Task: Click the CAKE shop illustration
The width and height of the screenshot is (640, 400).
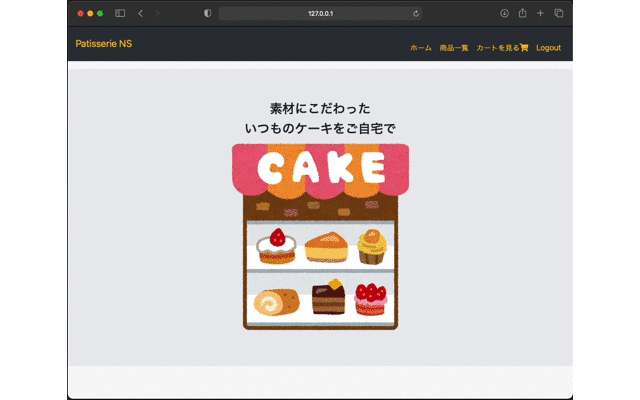Action: [x=320, y=237]
